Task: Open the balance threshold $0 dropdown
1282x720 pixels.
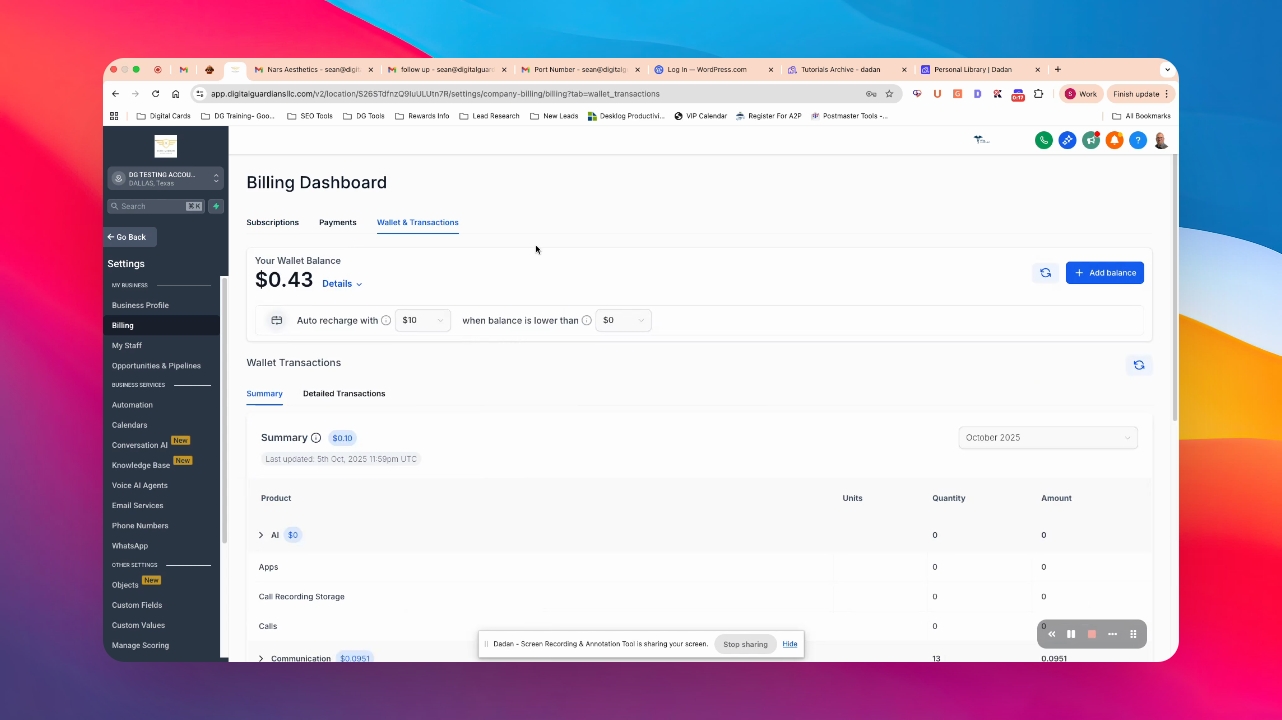Action: 623,320
